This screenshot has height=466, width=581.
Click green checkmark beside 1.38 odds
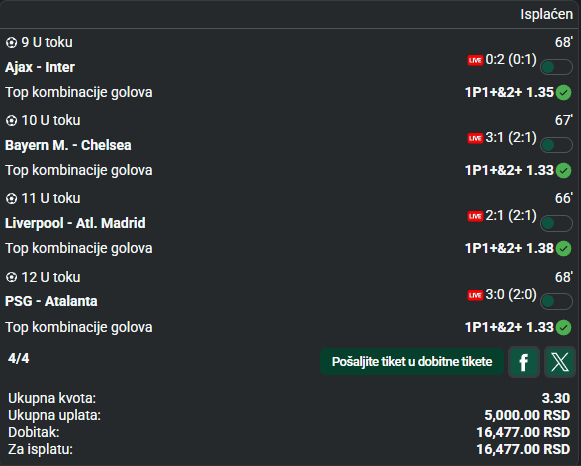tap(564, 249)
